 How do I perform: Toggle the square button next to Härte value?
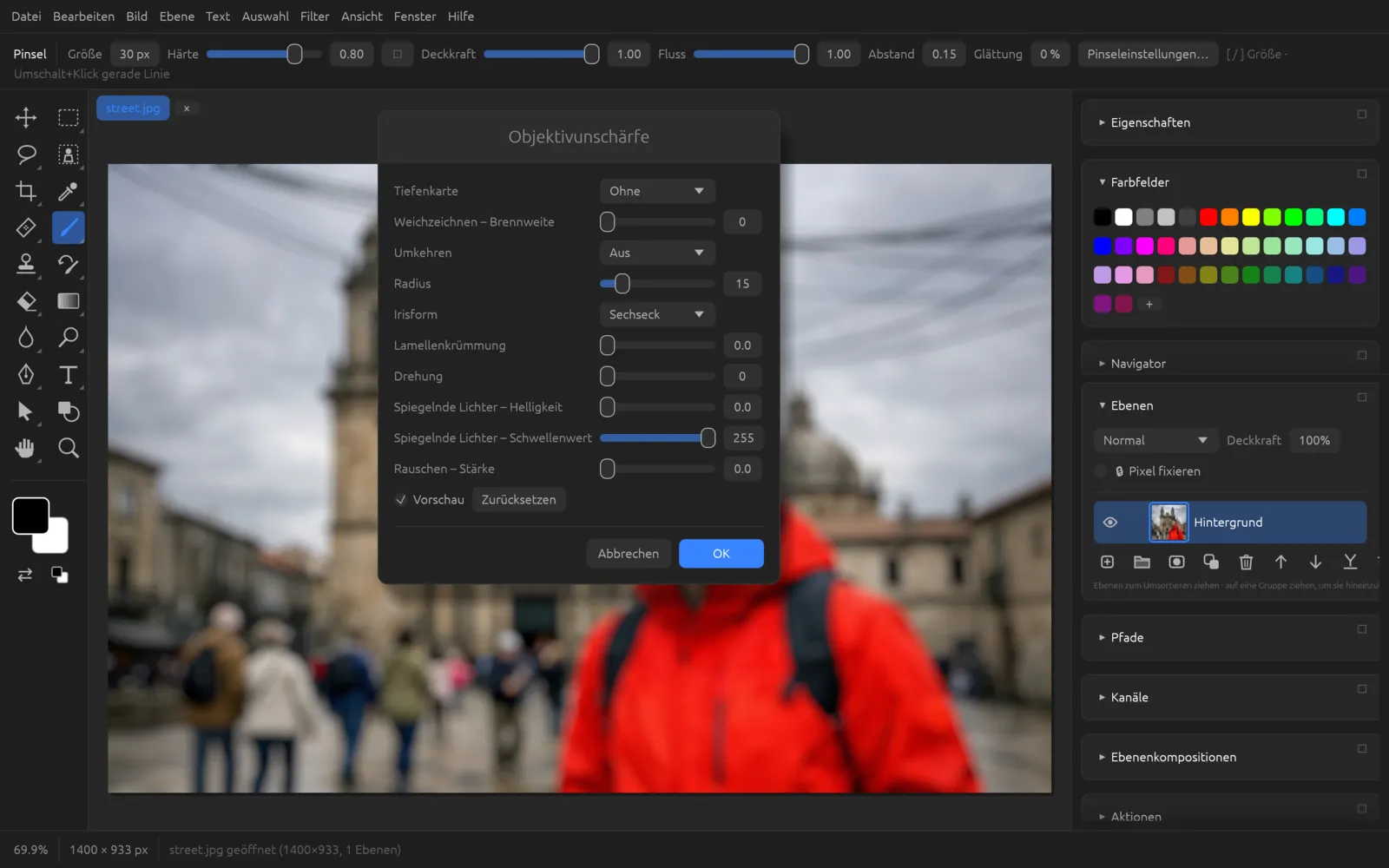[x=398, y=54]
